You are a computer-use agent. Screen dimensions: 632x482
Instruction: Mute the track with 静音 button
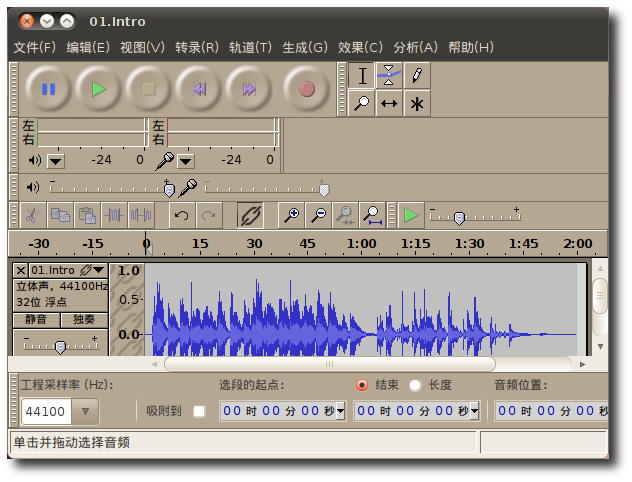tap(36, 320)
